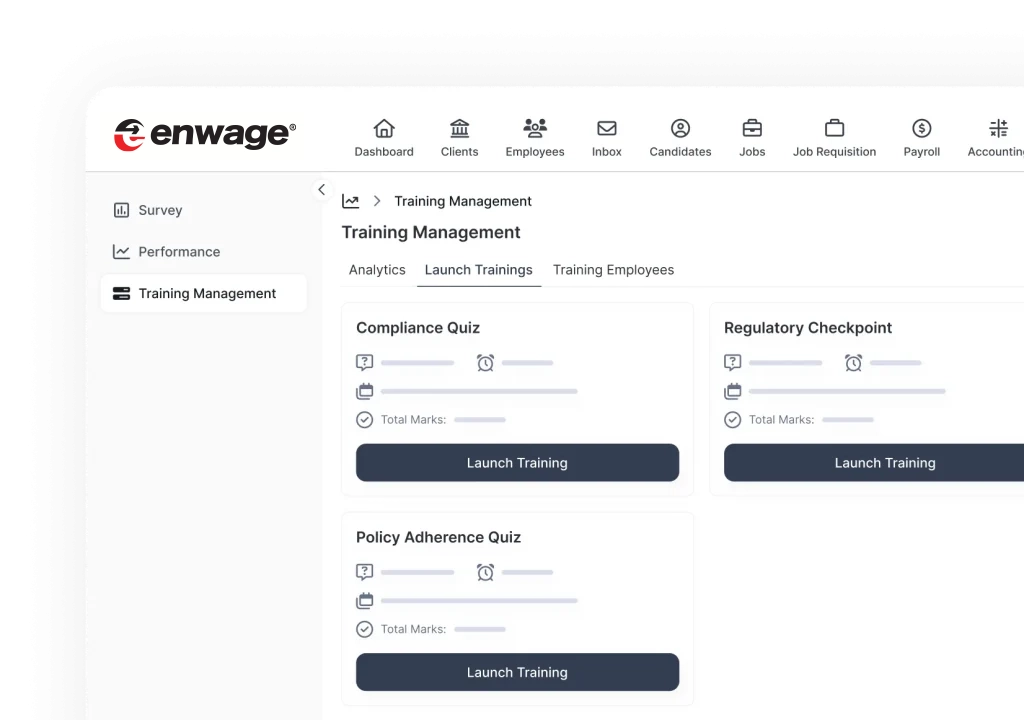Screen dimensions: 1024x720
Task: Select the Clients icon in top navigation
Action: coord(459,129)
